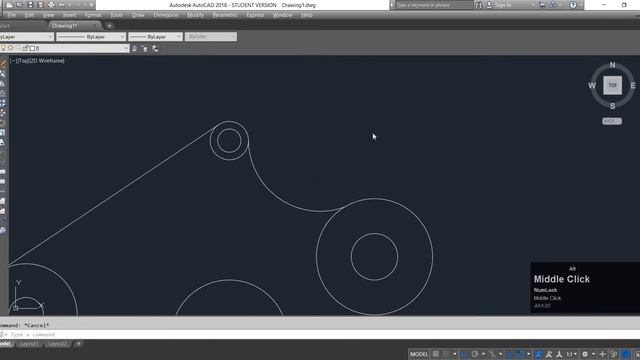The width and height of the screenshot is (640, 360).
Task: Select the Move tool in left toolbar
Action: [x=2, y=113]
